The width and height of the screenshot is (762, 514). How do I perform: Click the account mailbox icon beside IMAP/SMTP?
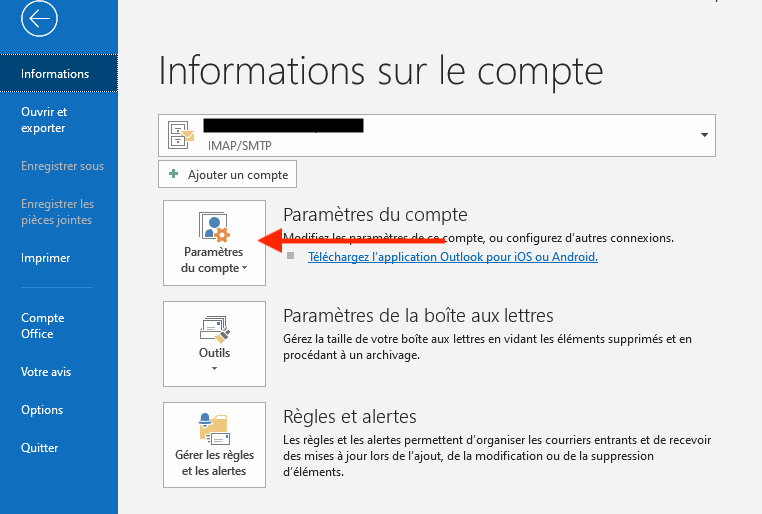tap(181, 135)
